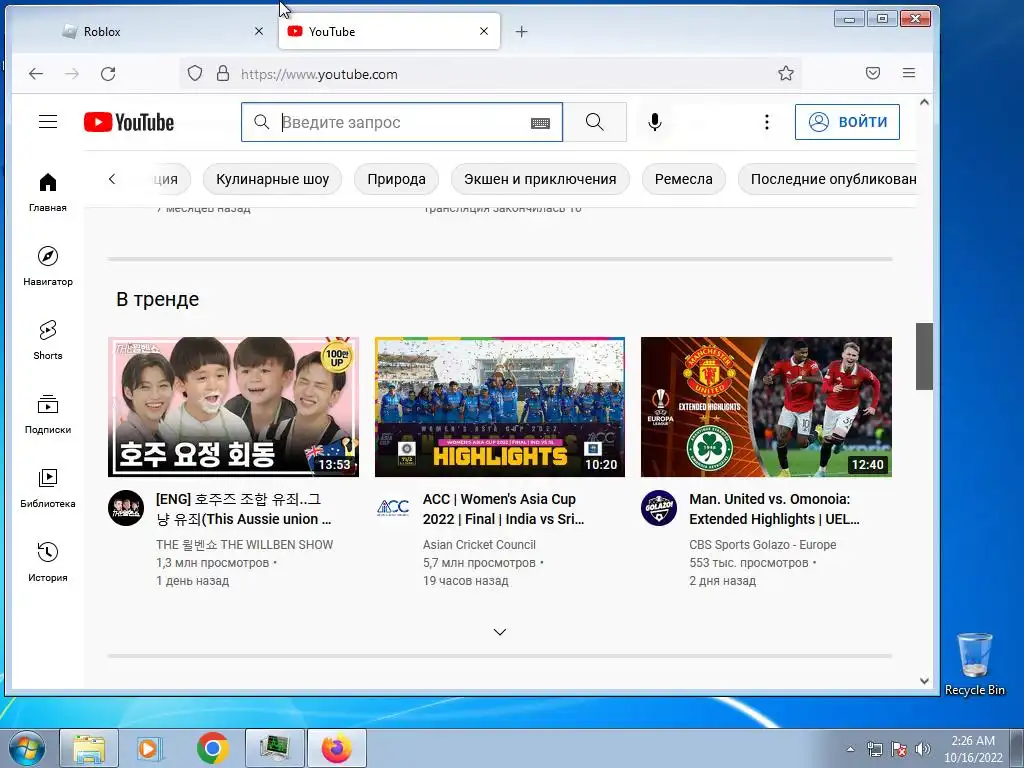Start voice search with microphone icon
Screen dimensions: 1024x768
[654, 122]
